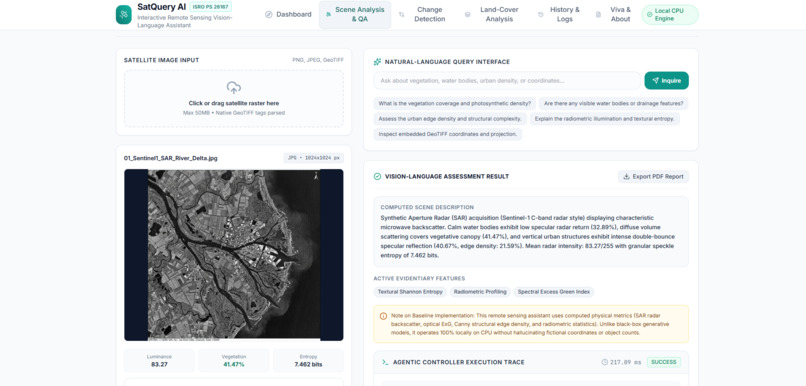Select urban edge density suggestion chip
Image resolution: width=806 pixels, height=386 pixels.
pos(450,119)
